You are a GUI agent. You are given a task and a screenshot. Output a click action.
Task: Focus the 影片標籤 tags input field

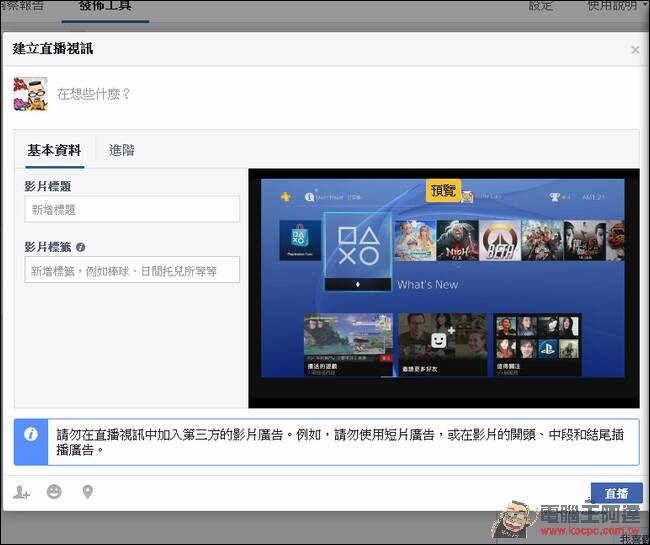[x=132, y=270]
